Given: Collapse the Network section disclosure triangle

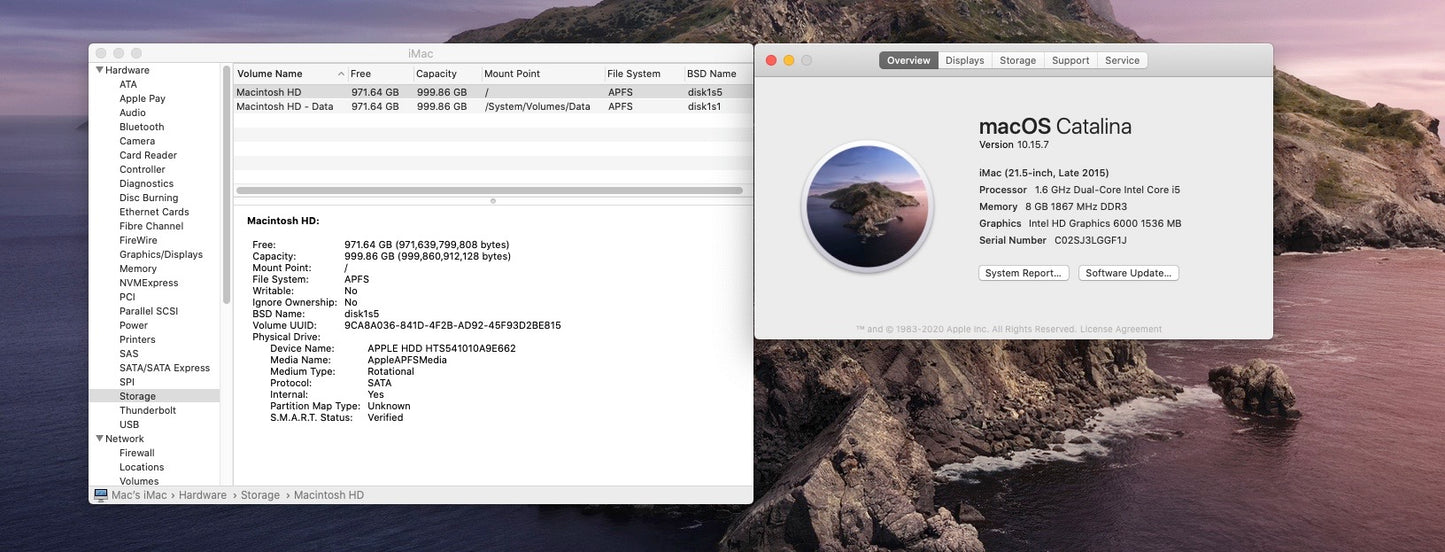Looking at the screenshot, I should coord(99,438).
